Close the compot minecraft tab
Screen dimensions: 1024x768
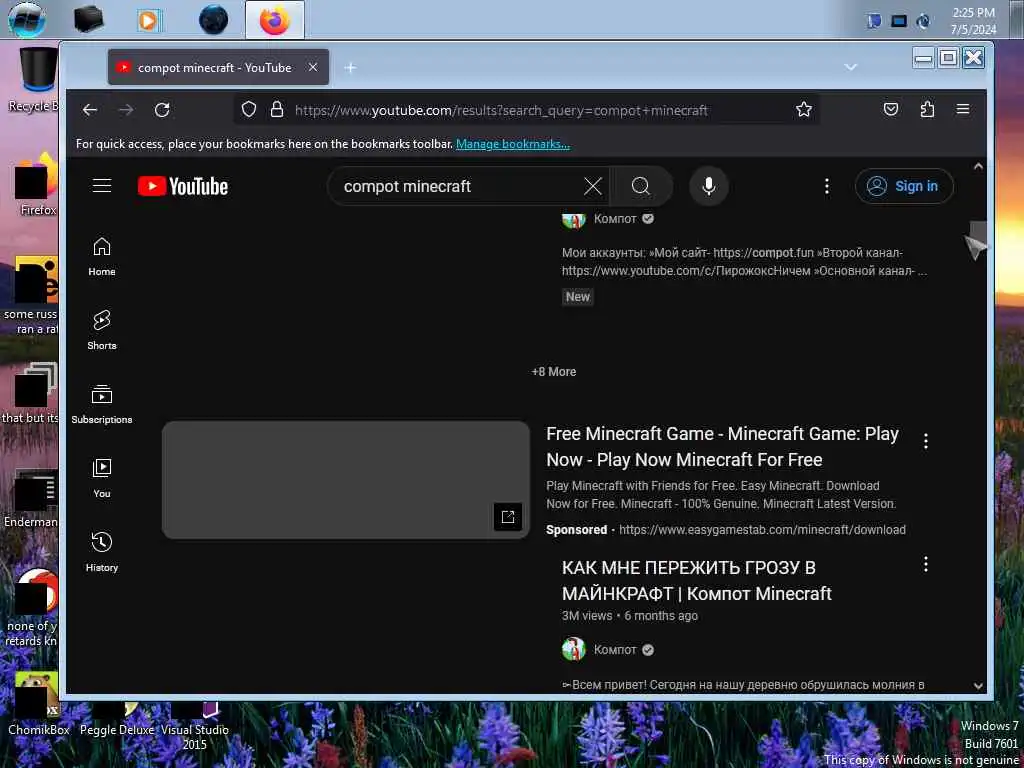[x=313, y=67]
